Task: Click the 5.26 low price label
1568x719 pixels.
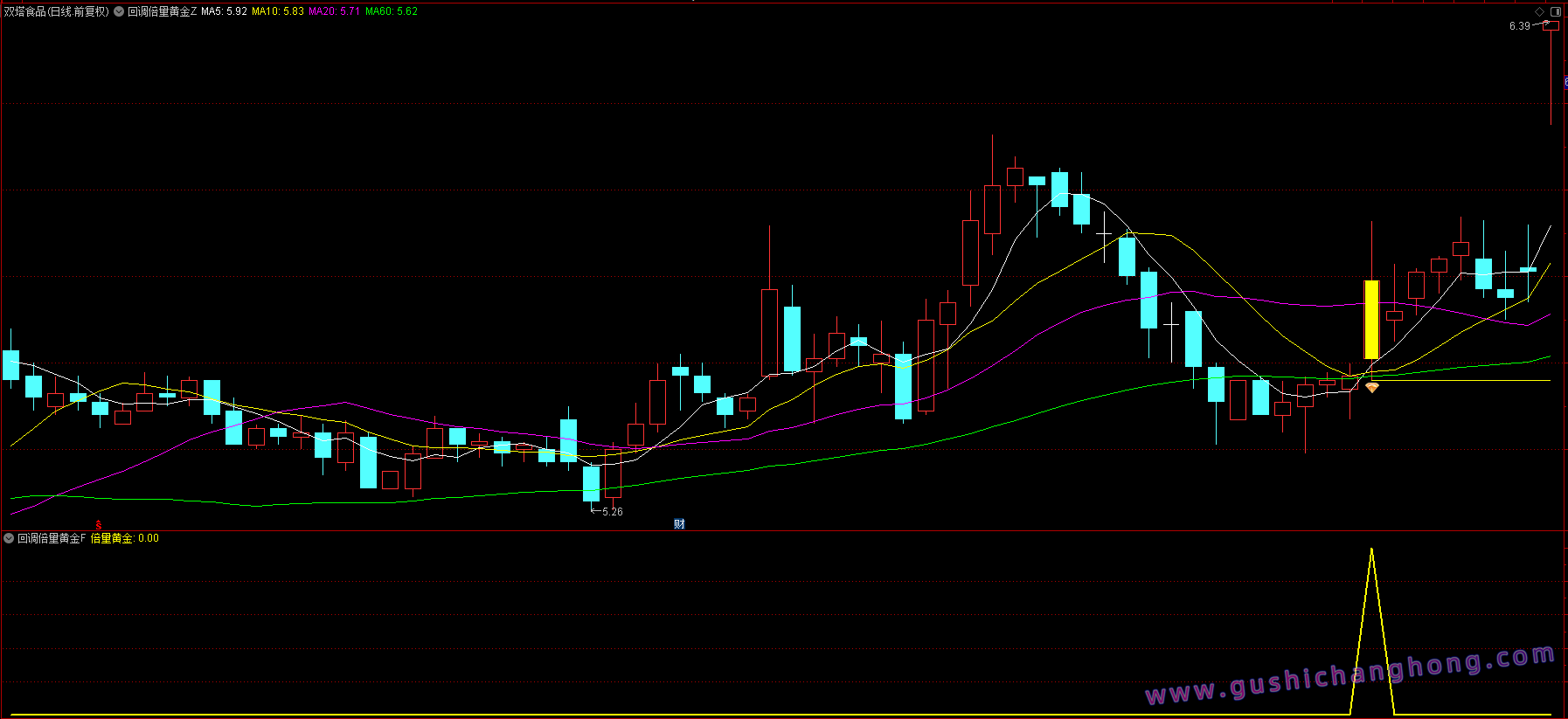Action: click(x=612, y=512)
